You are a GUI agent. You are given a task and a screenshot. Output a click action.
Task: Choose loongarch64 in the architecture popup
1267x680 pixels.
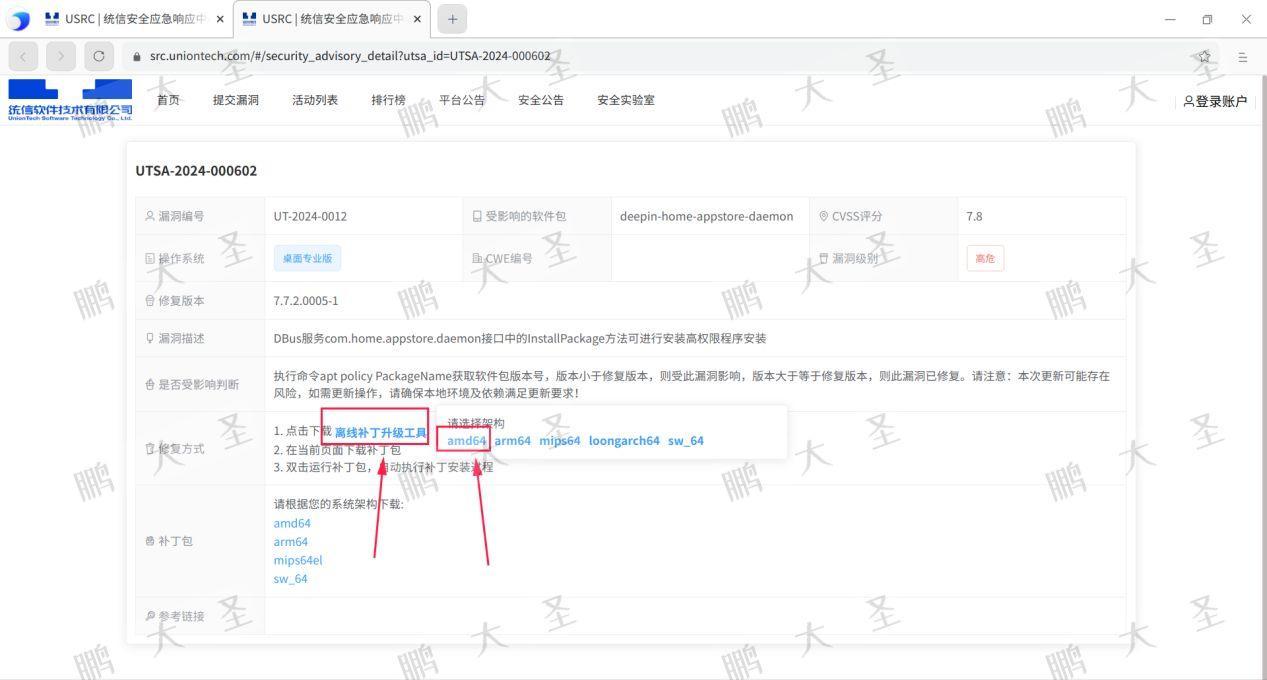point(624,440)
